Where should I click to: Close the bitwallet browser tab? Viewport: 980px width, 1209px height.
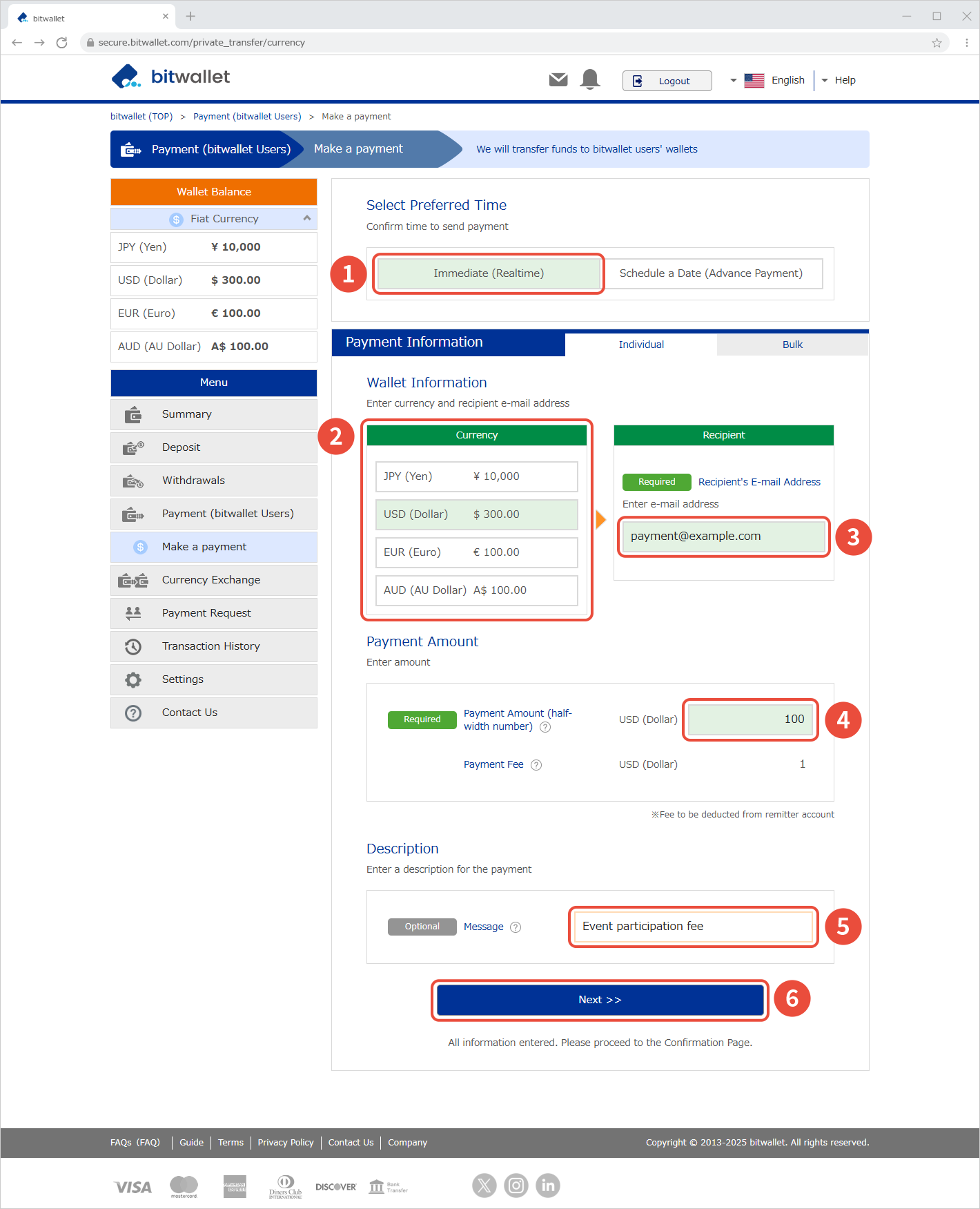point(166,17)
